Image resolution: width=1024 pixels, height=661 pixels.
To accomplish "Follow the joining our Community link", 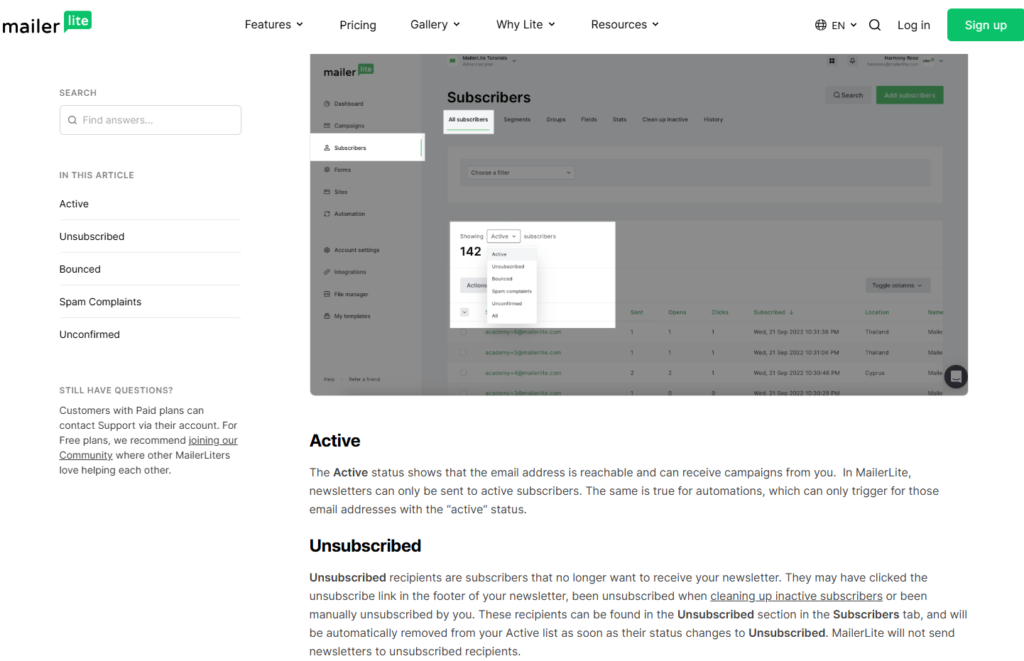I will (x=148, y=447).
